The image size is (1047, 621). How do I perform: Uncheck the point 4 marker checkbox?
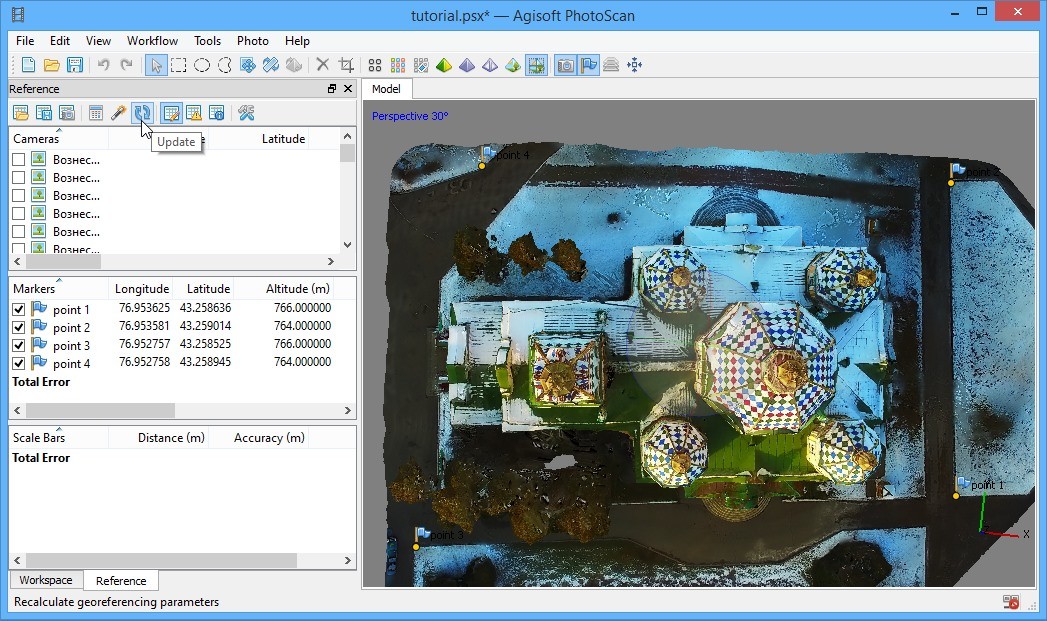pyautogui.click(x=19, y=363)
